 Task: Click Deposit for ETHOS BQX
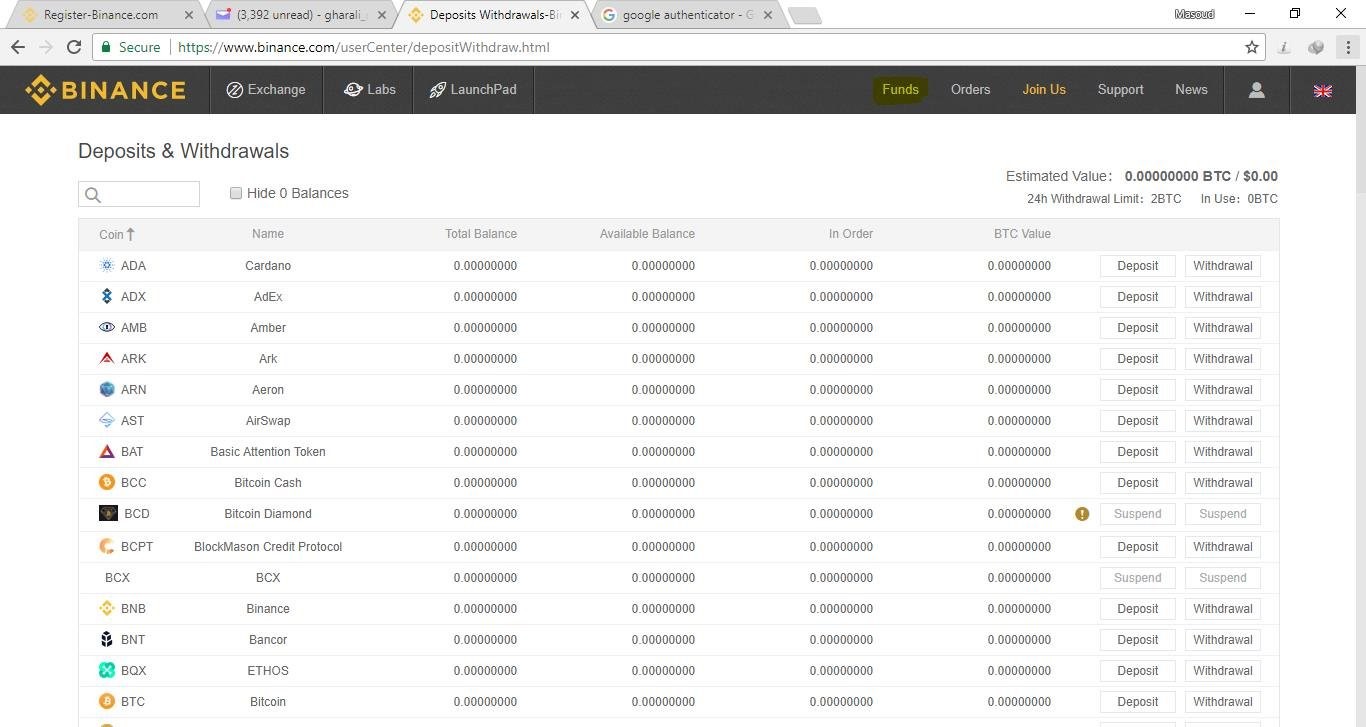coord(1138,671)
